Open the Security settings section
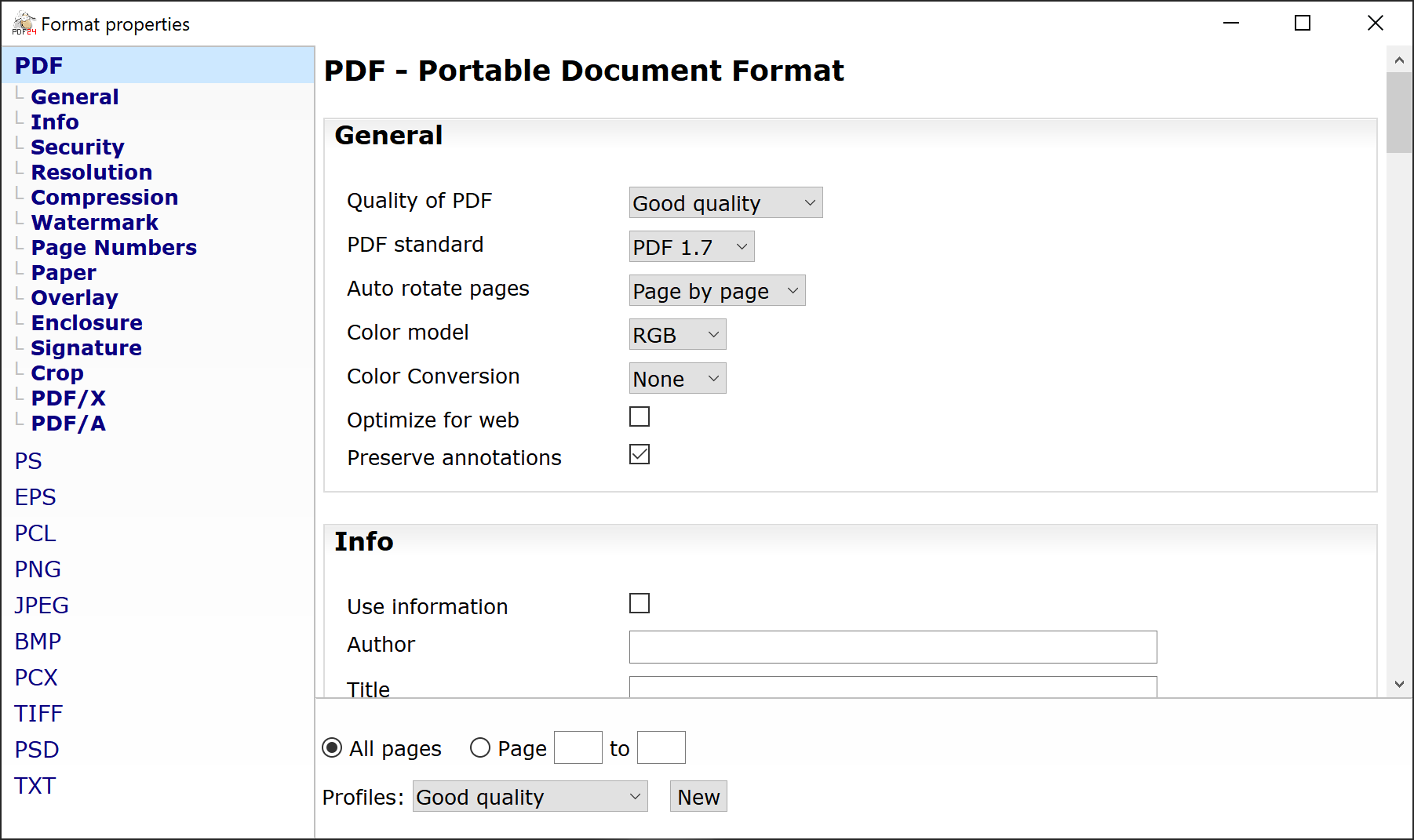The height and width of the screenshot is (840, 1414). pyautogui.click(x=78, y=147)
